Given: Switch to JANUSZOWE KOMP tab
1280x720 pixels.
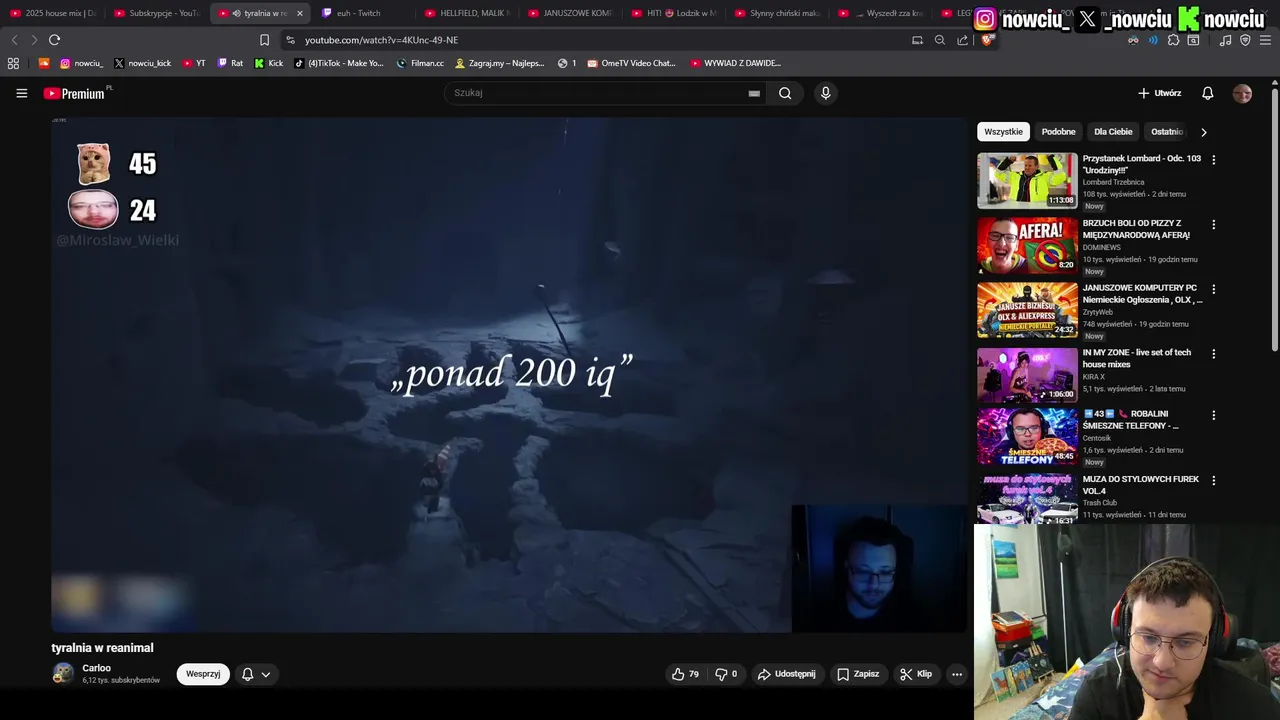Looking at the screenshot, I should click(x=570, y=13).
